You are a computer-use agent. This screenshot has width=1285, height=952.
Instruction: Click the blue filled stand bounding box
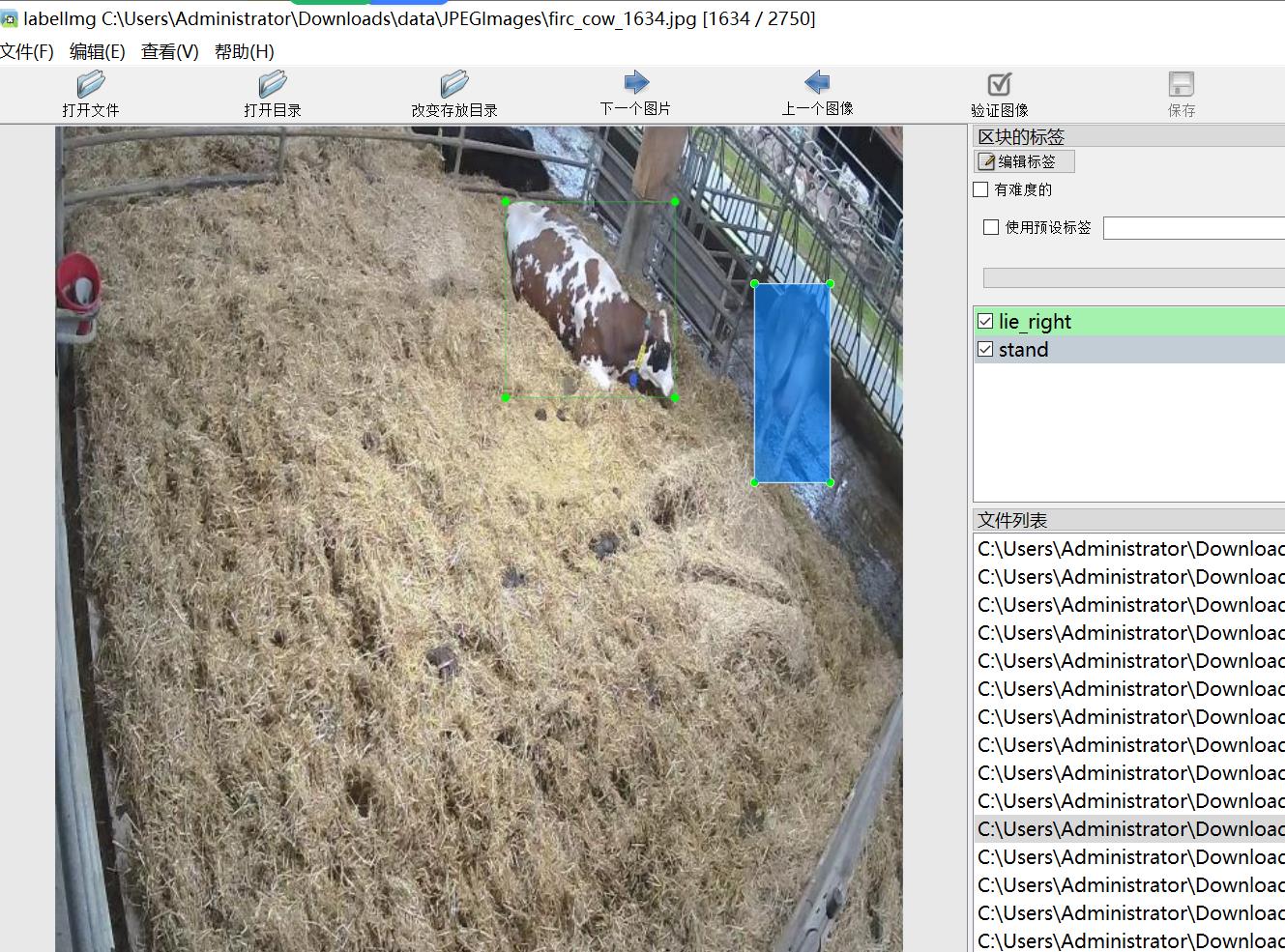pyautogui.click(x=792, y=383)
